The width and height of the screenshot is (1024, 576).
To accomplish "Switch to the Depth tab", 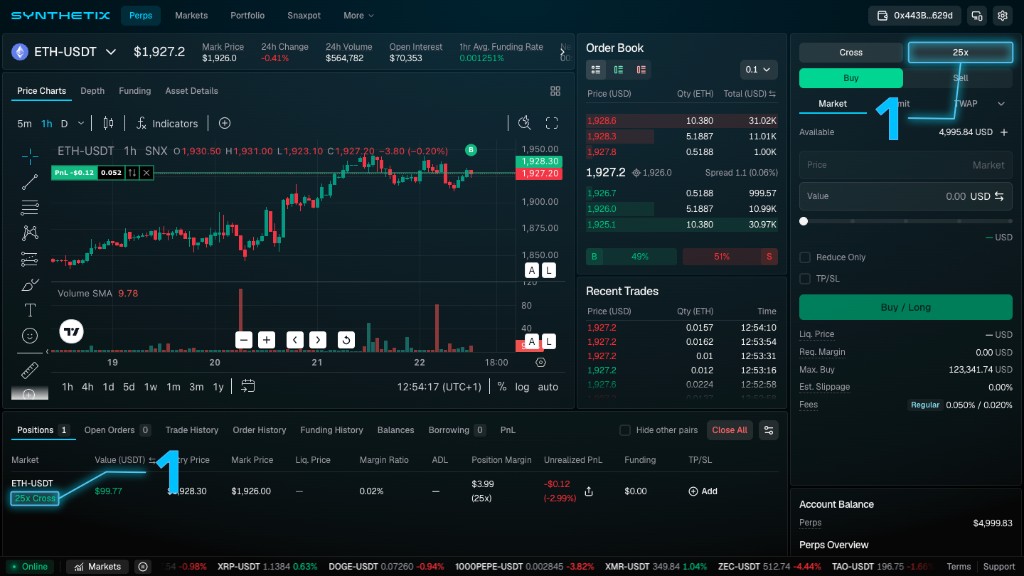I will click(x=92, y=91).
